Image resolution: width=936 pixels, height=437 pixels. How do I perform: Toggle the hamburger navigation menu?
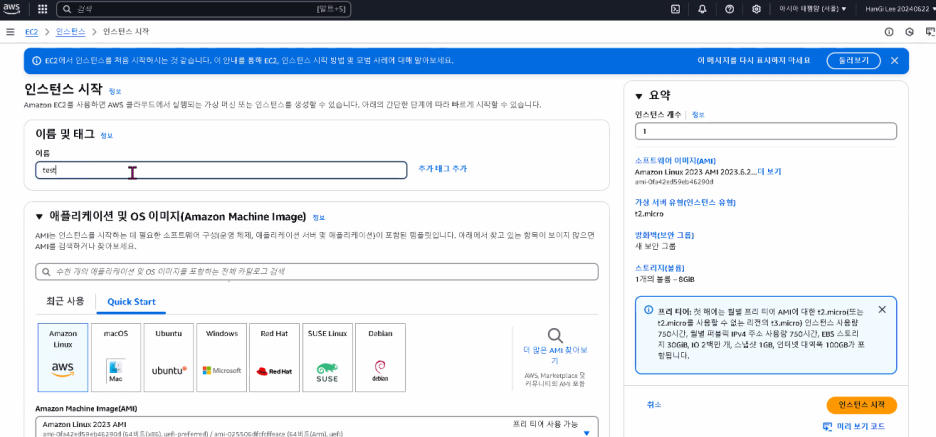(x=10, y=32)
